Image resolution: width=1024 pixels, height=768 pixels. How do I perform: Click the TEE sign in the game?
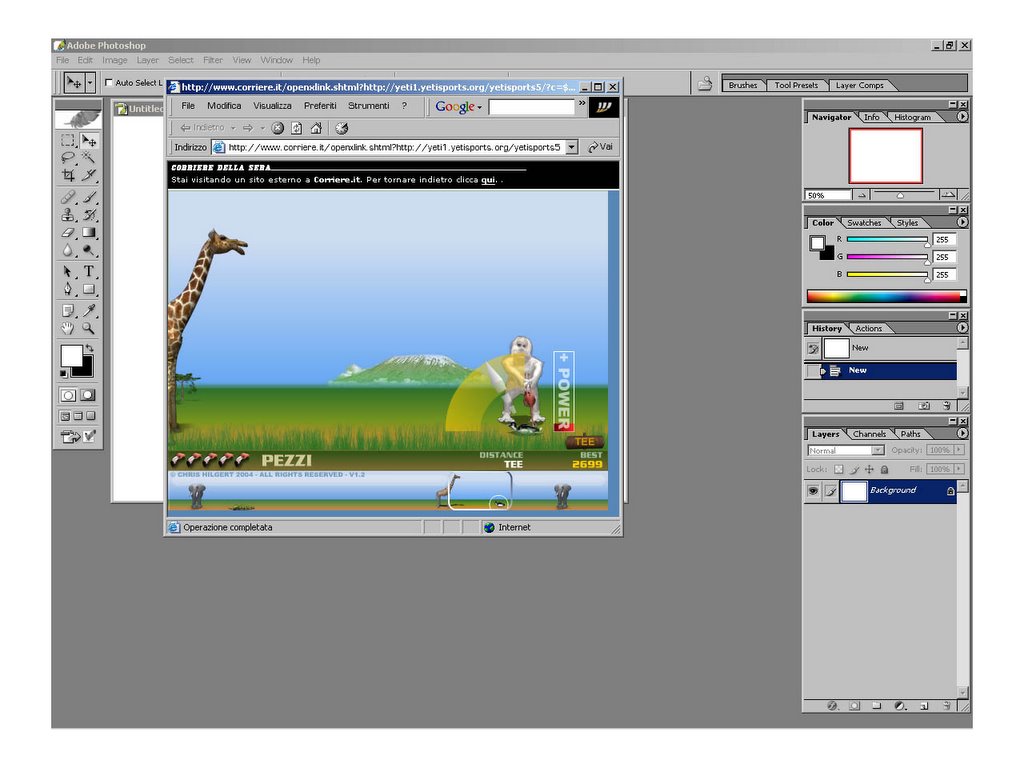click(584, 441)
